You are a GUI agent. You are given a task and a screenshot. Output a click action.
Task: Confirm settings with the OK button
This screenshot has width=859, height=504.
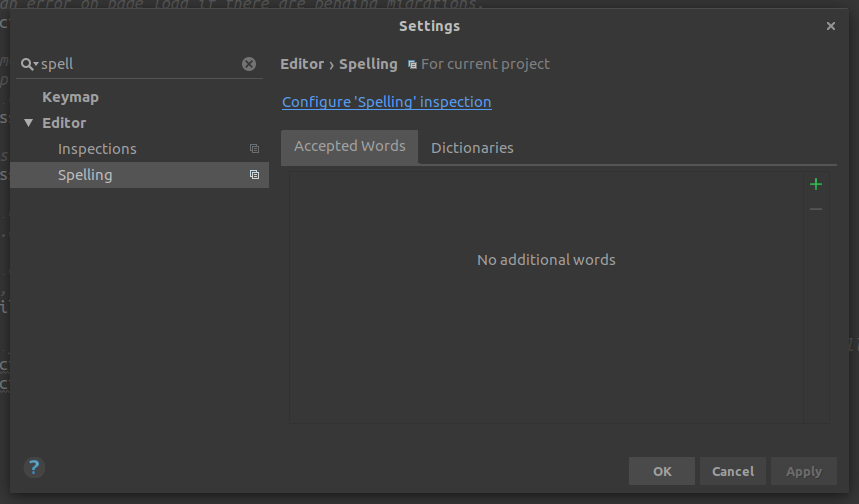662,471
